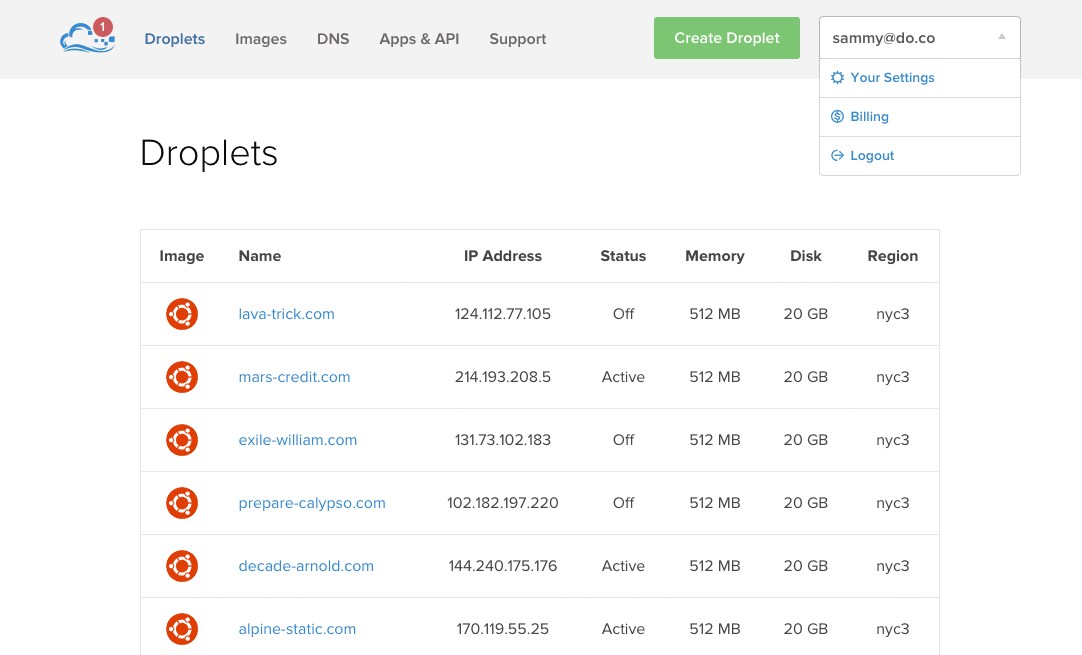
Task: Click the Ubuntu icon for mars-credit.com
Action: pos(182,377)
